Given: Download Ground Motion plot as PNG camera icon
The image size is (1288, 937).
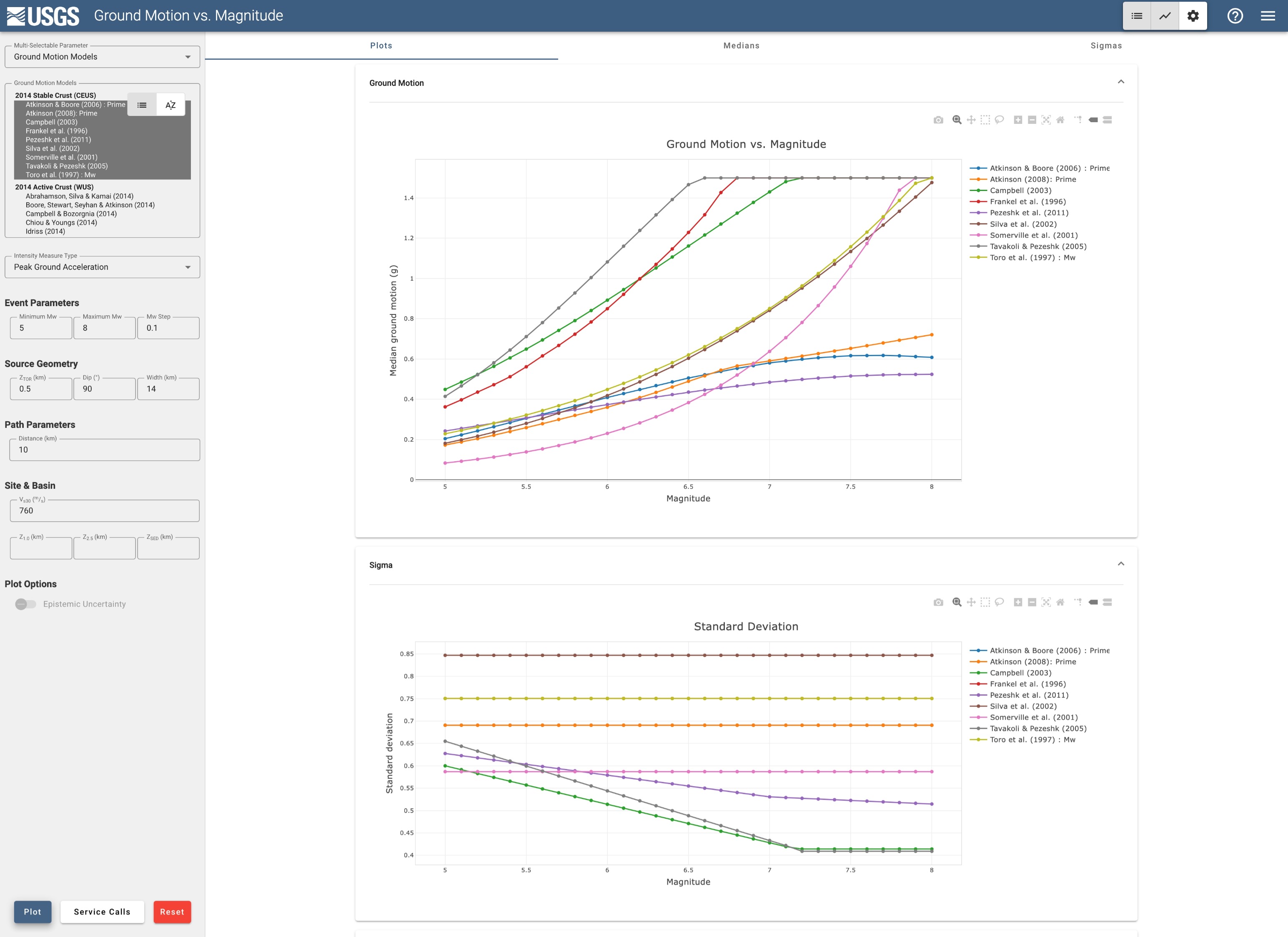Looking at the screenshot, I should [938, 120].
